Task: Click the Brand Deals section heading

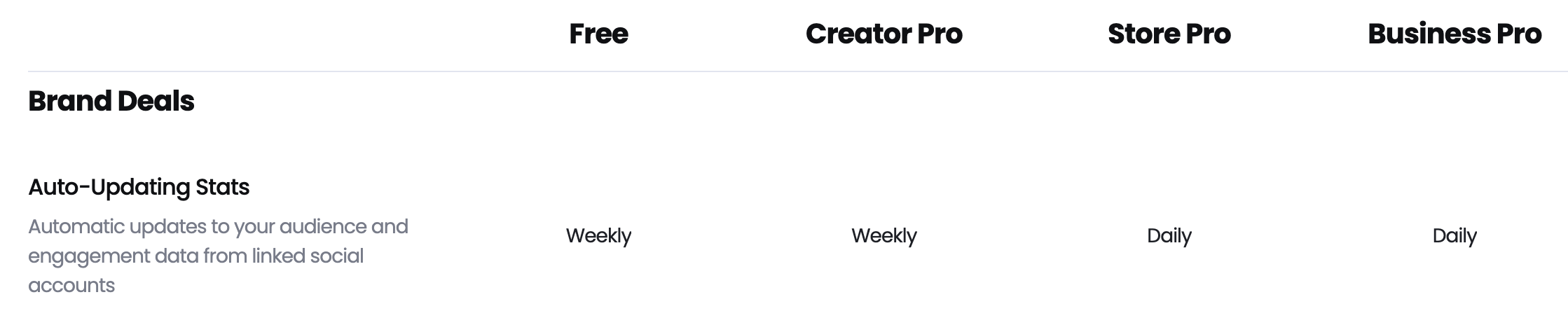Action: point(111,101)
